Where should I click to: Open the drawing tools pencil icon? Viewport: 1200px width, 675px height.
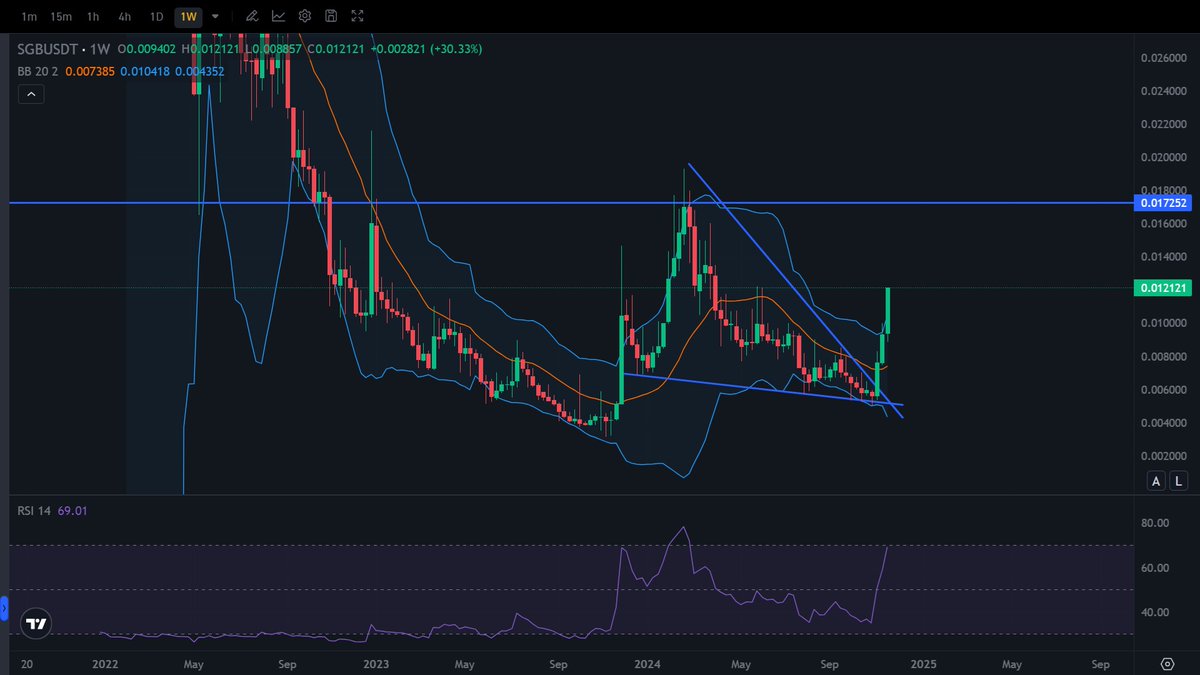(251, 16)
